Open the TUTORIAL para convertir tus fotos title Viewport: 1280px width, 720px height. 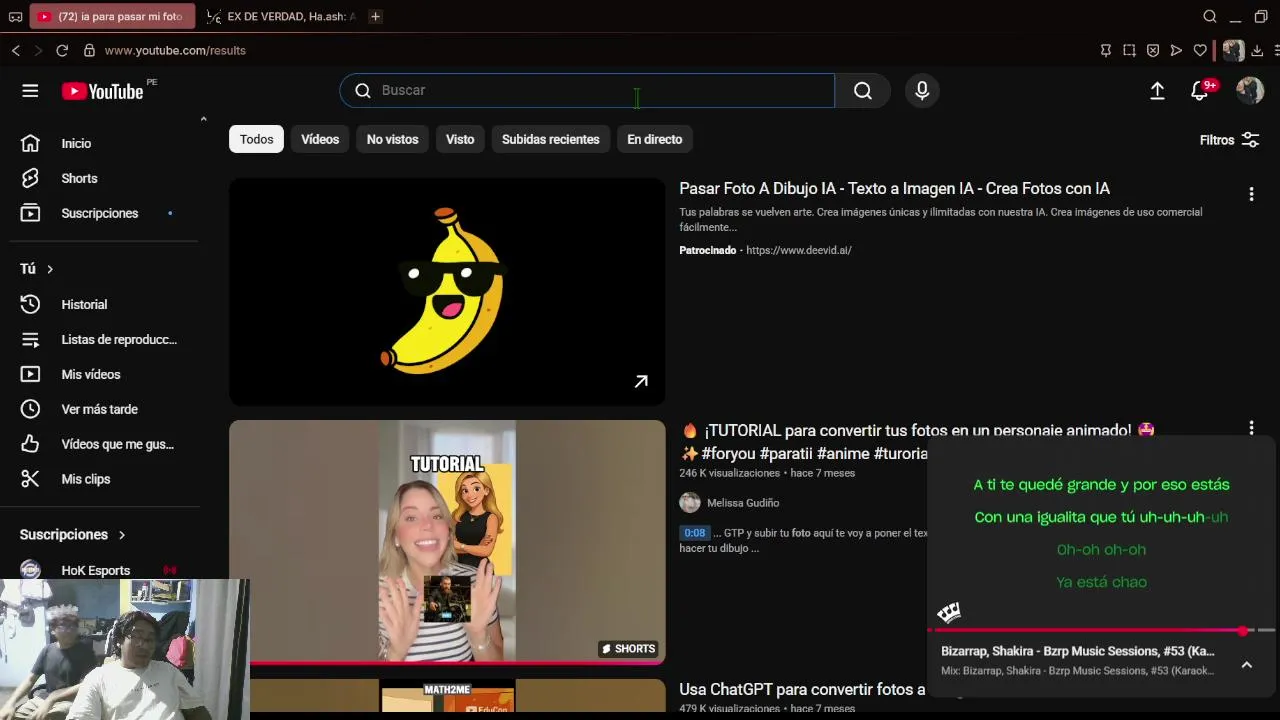pos(916,431)
